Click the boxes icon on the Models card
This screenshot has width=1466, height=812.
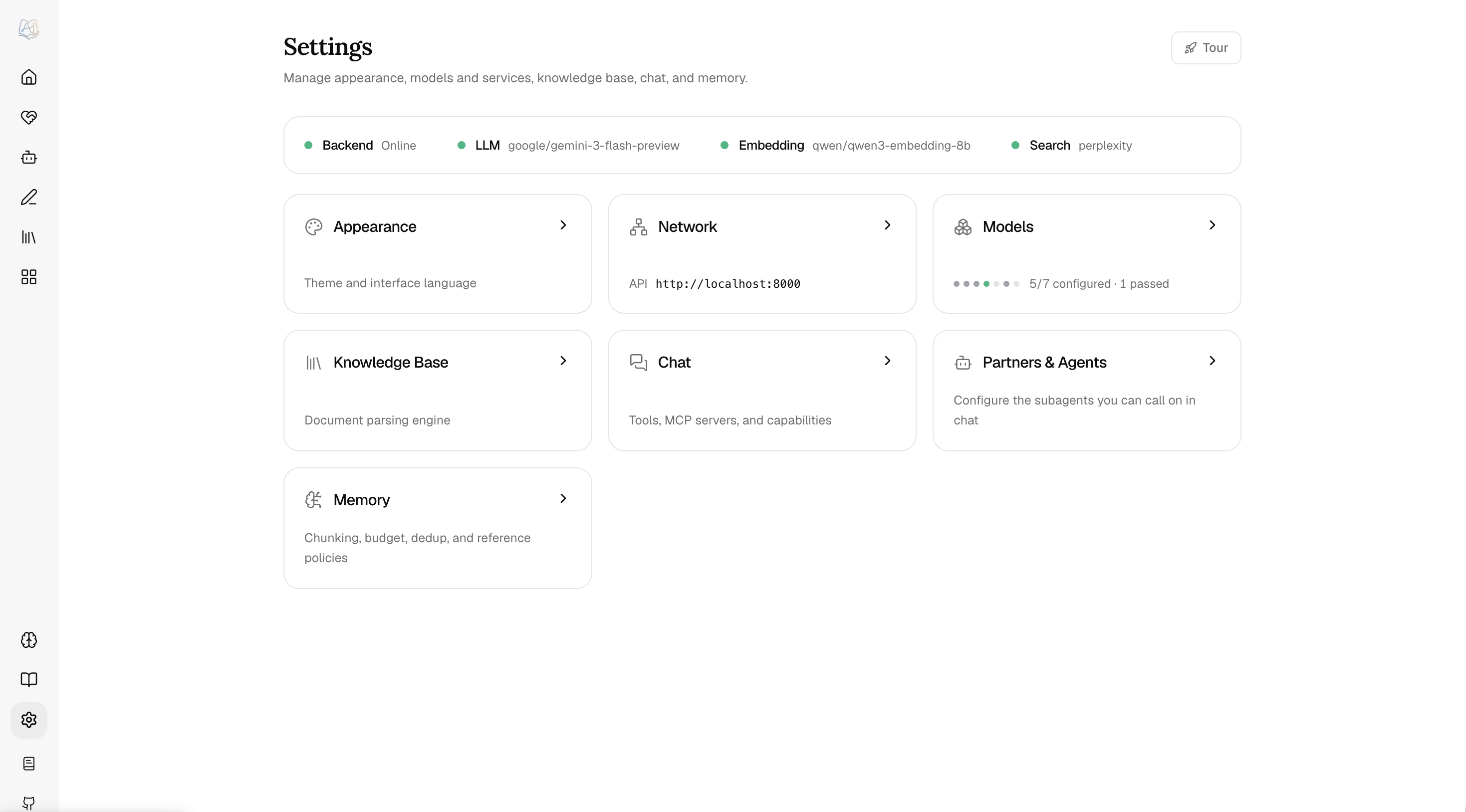tap(963, 227)
